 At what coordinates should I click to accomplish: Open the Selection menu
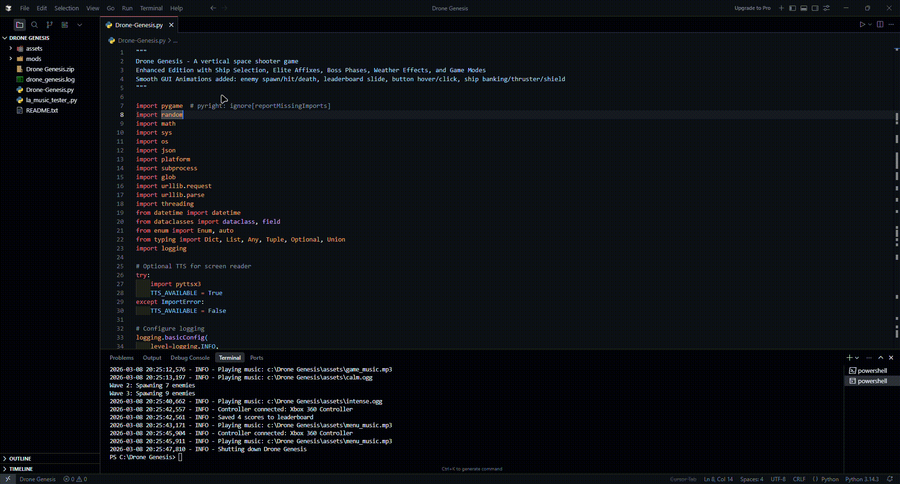67,8
